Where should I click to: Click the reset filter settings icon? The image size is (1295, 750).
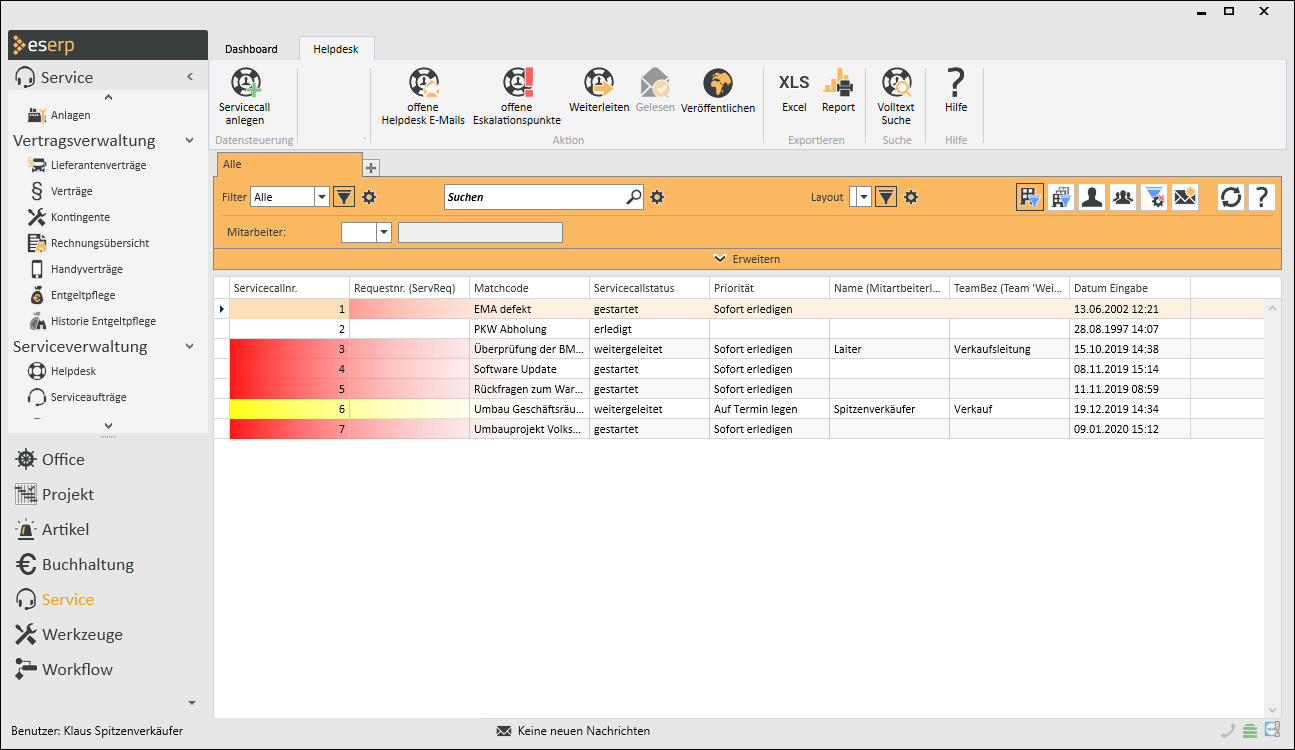point(1154,197)
